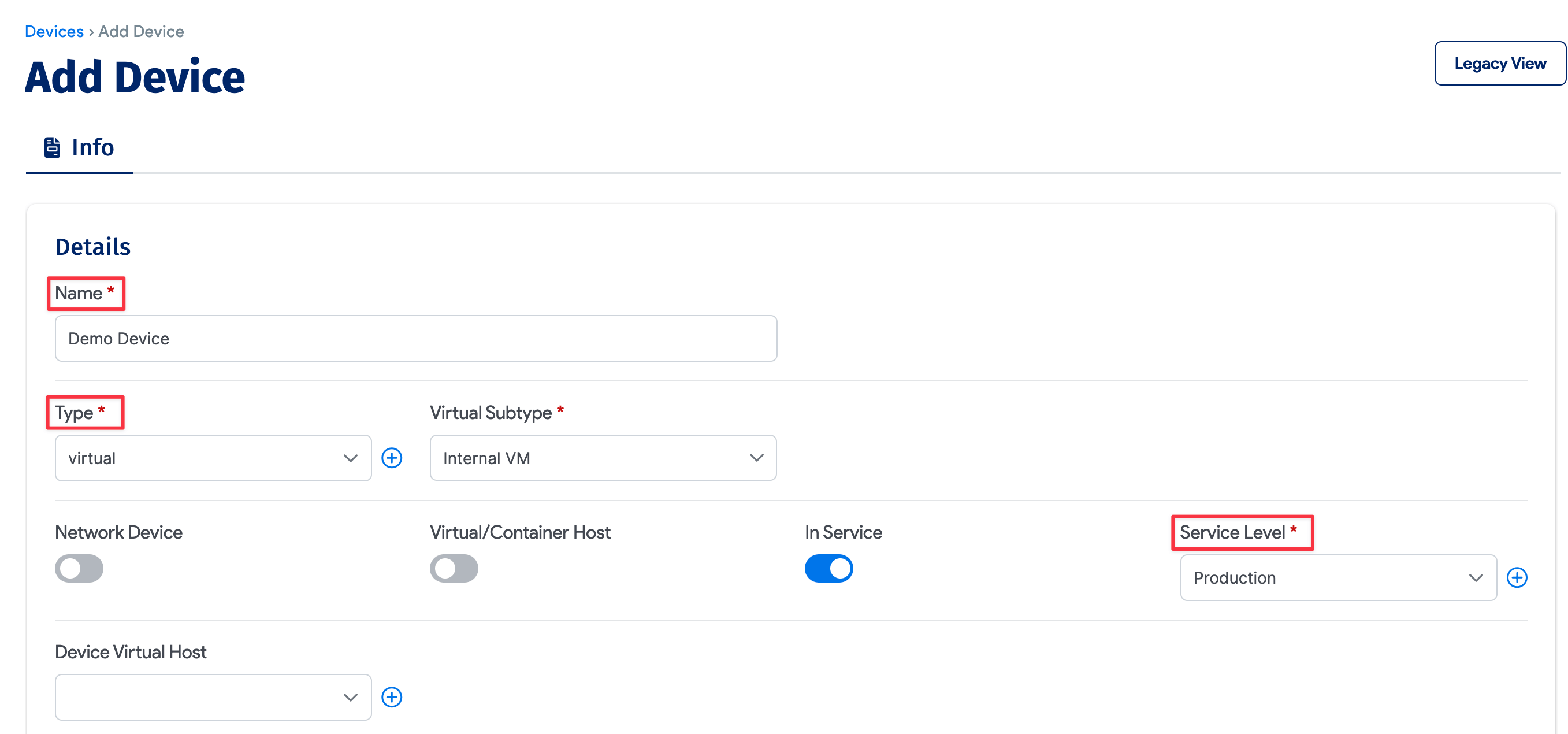
Task: Click the Legacy View button
Action: tap(1500, 63)
